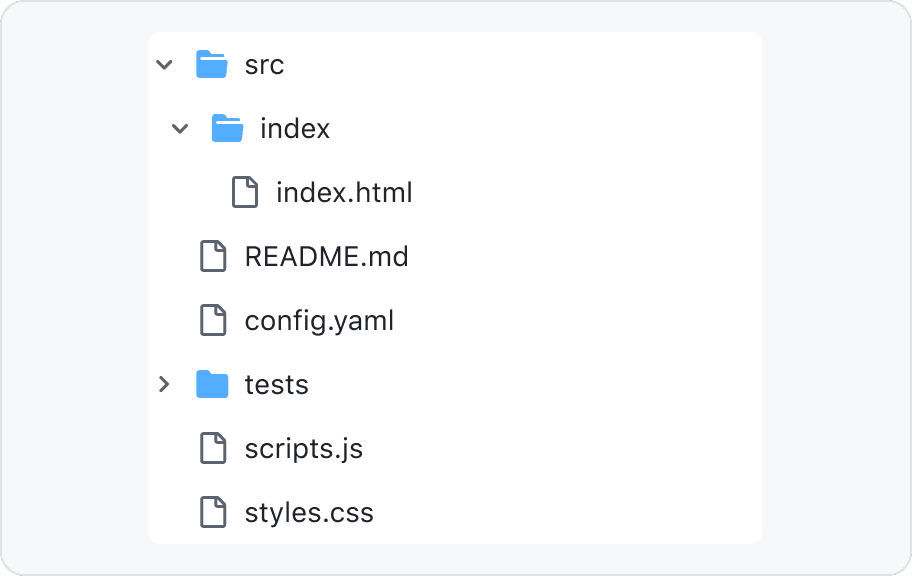Image resolution: width=912 pixels, height=576 pixels.
Task: Open the index.html file
Action: (344, 192)
